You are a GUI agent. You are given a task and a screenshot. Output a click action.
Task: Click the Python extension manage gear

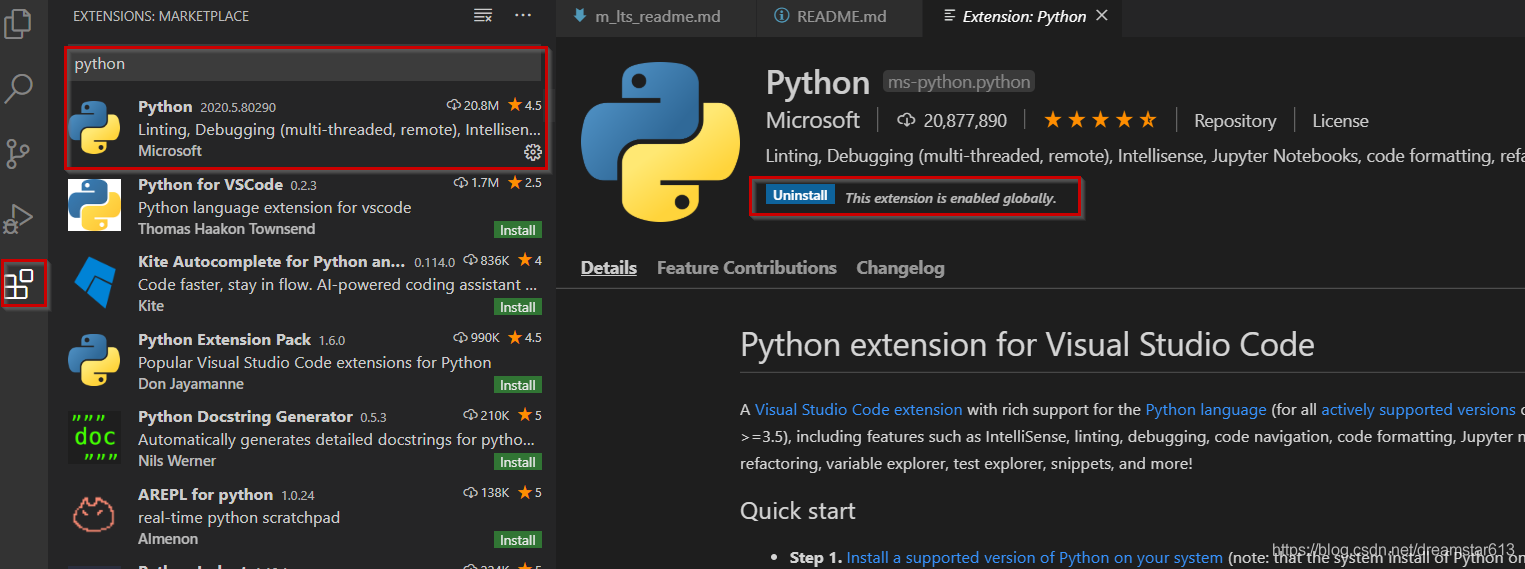click(533, 152)
